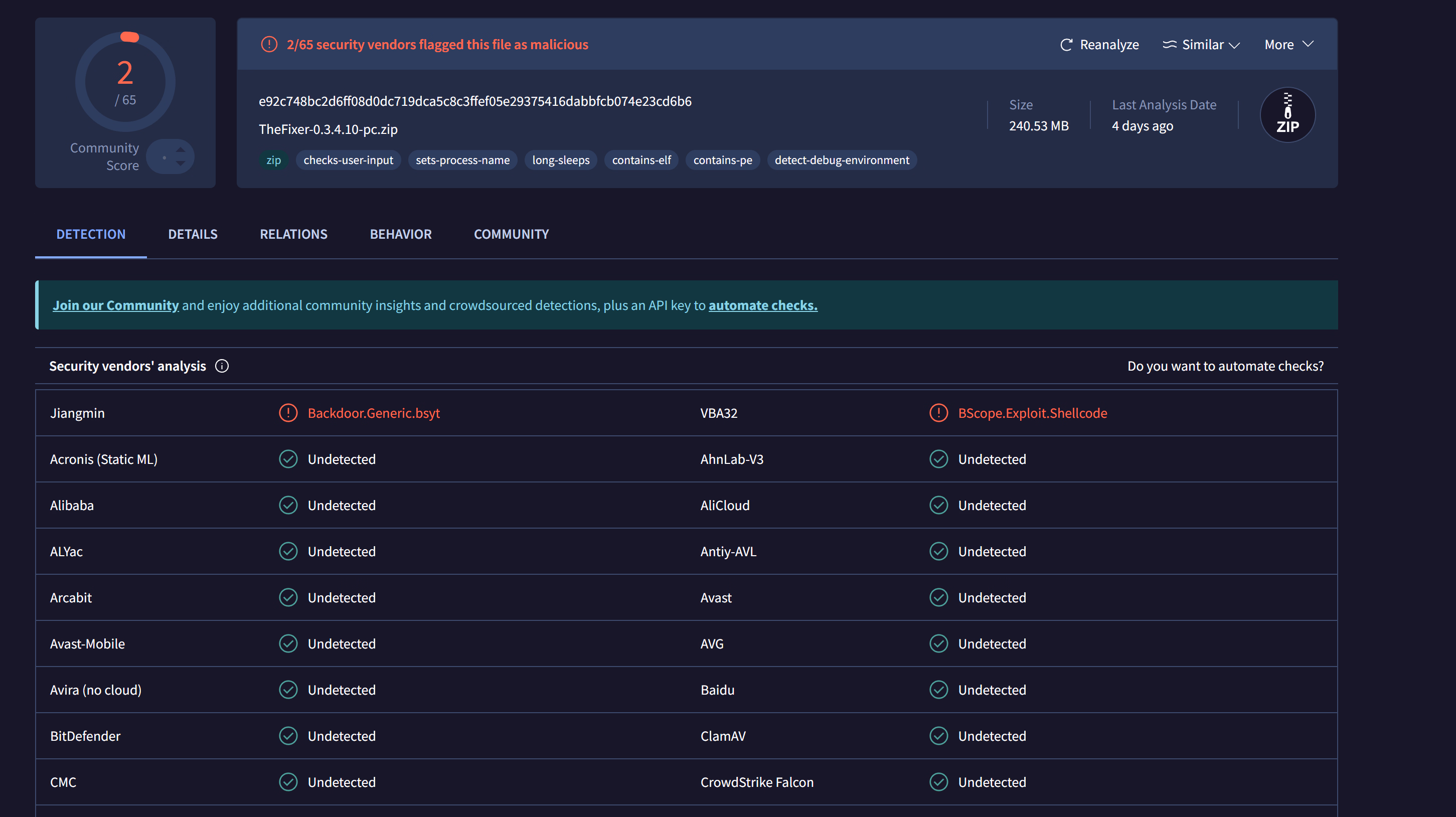Click the ZIP file type icon

point(1287,115)
